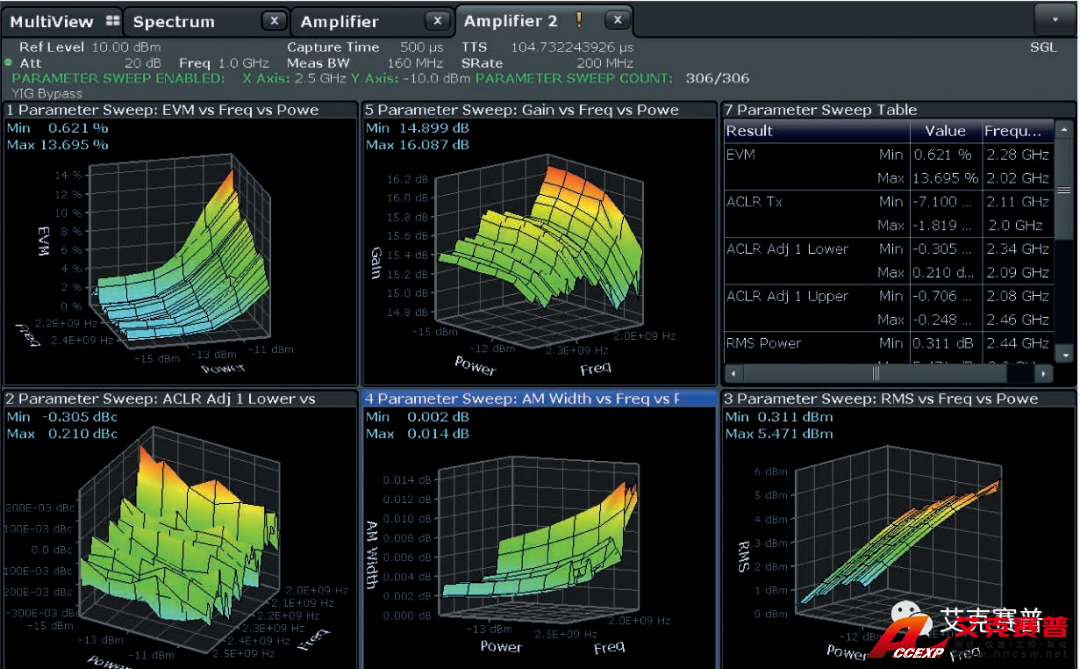Screen dimensions: 1080x669
Task: Close the Amplifier channel tab
Action: pos(437,21)
